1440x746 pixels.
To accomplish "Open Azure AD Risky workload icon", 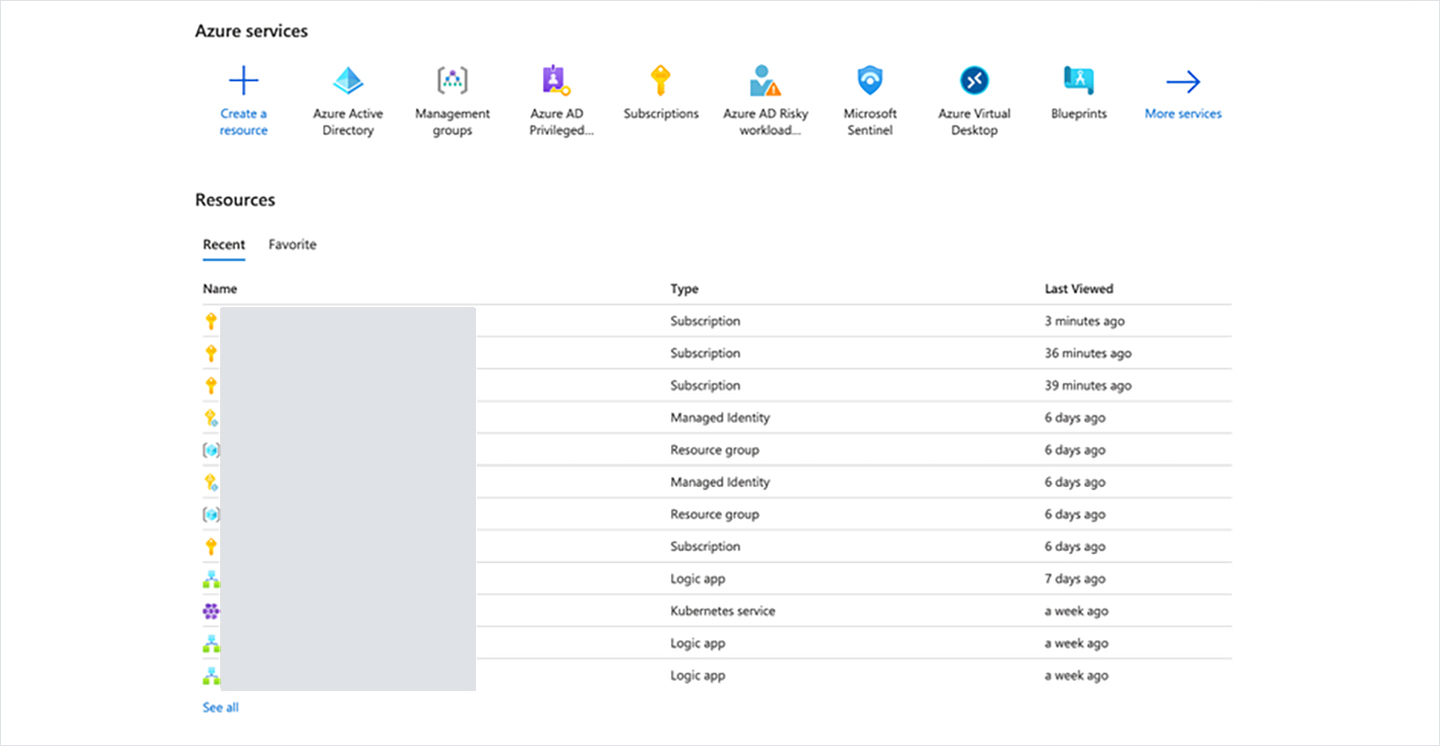I will [765, 80].
